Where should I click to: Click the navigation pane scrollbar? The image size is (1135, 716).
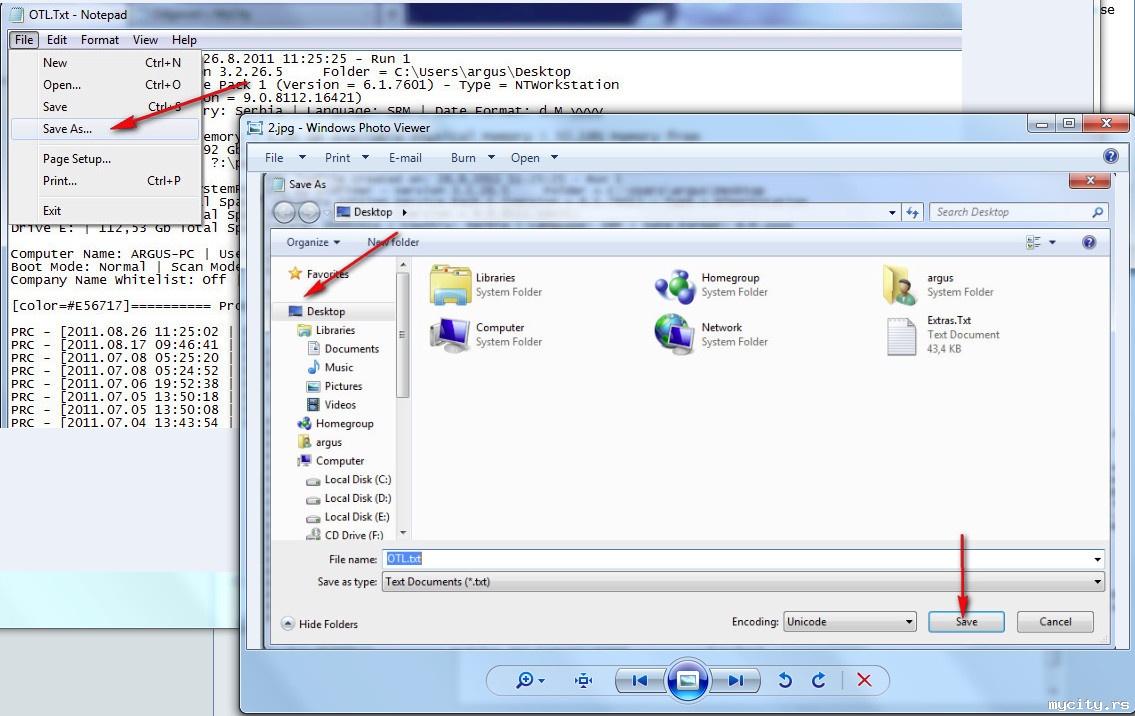(x=403, y=334)
